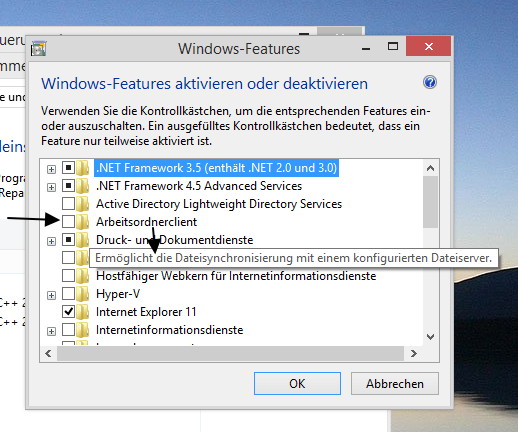Expand the Hyper-V tree node
Image resolution: width=518 pixels, height=432 pixels.
click(x=51, y=295)
